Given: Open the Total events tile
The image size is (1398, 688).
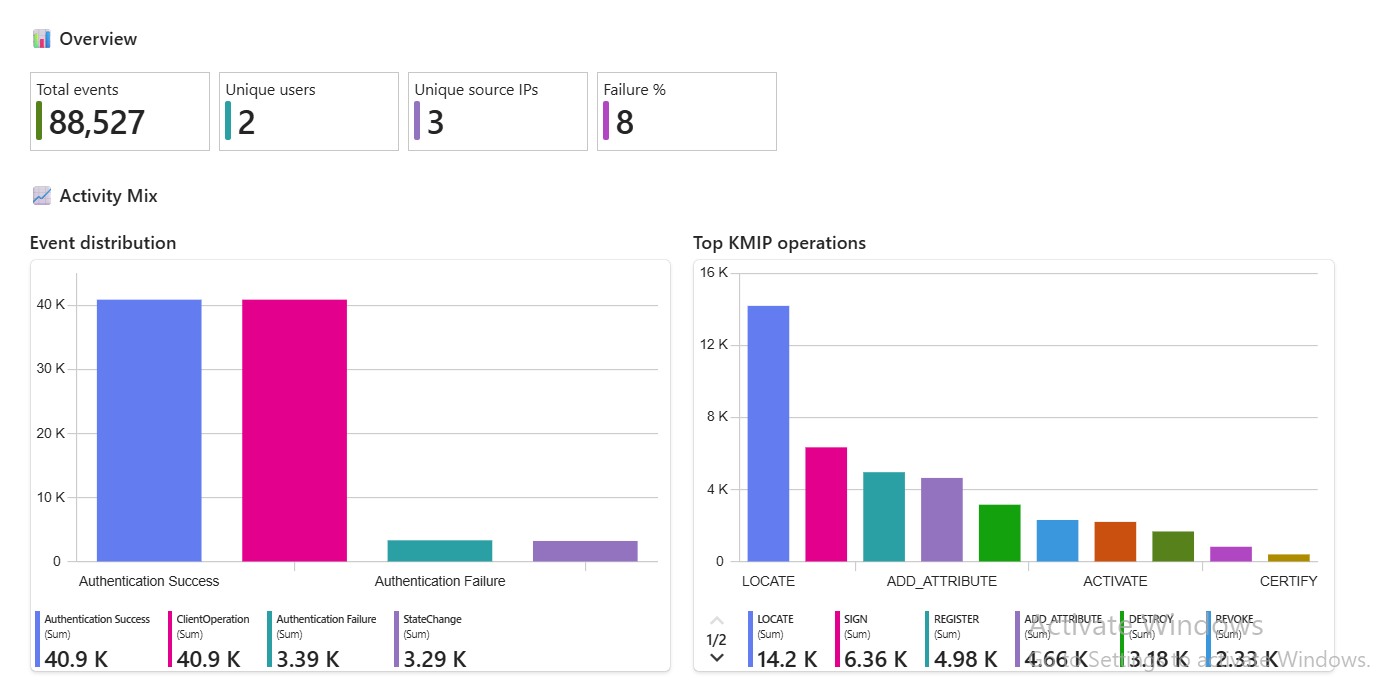Looking at the screenshot, I should point(120,111).
